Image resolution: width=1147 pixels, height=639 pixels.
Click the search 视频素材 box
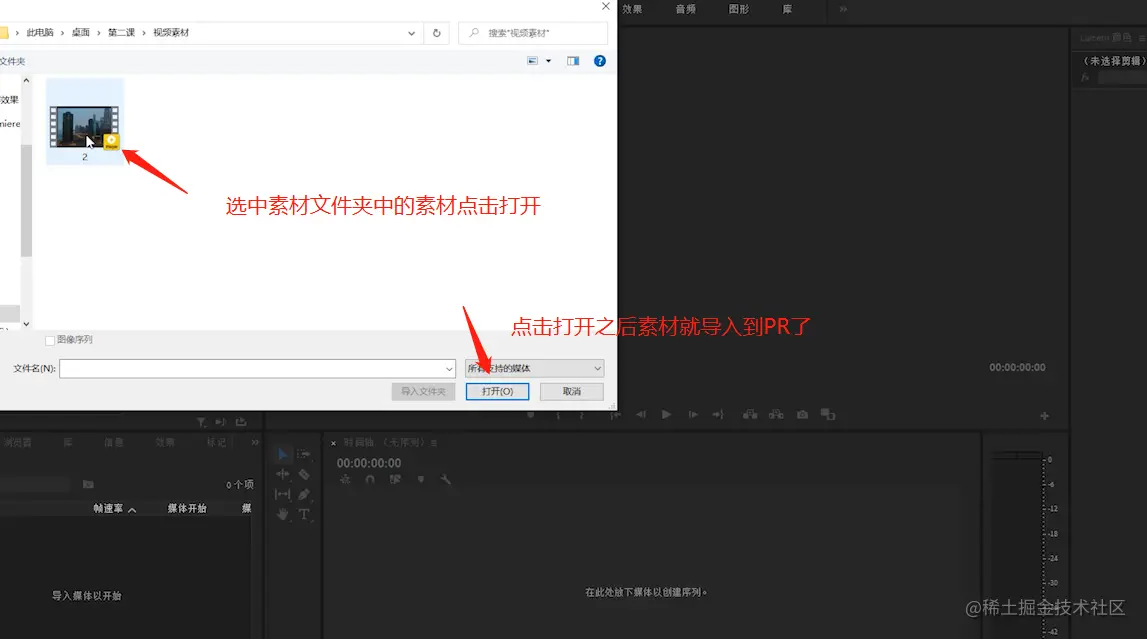(x=533, y=33)
